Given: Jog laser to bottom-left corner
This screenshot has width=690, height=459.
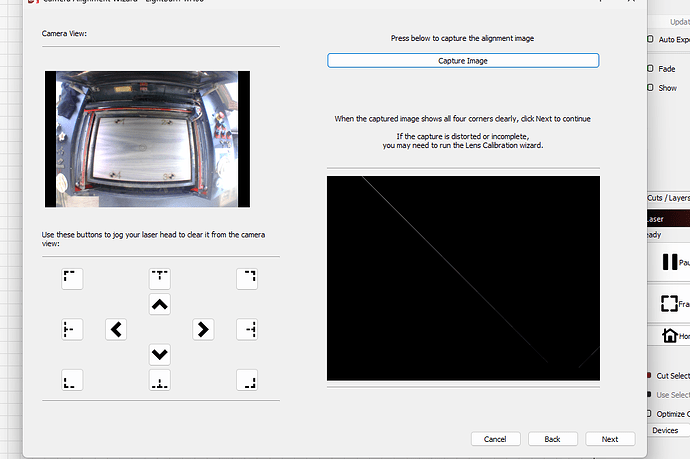Looking at the screenshot, I should point(72,380).
